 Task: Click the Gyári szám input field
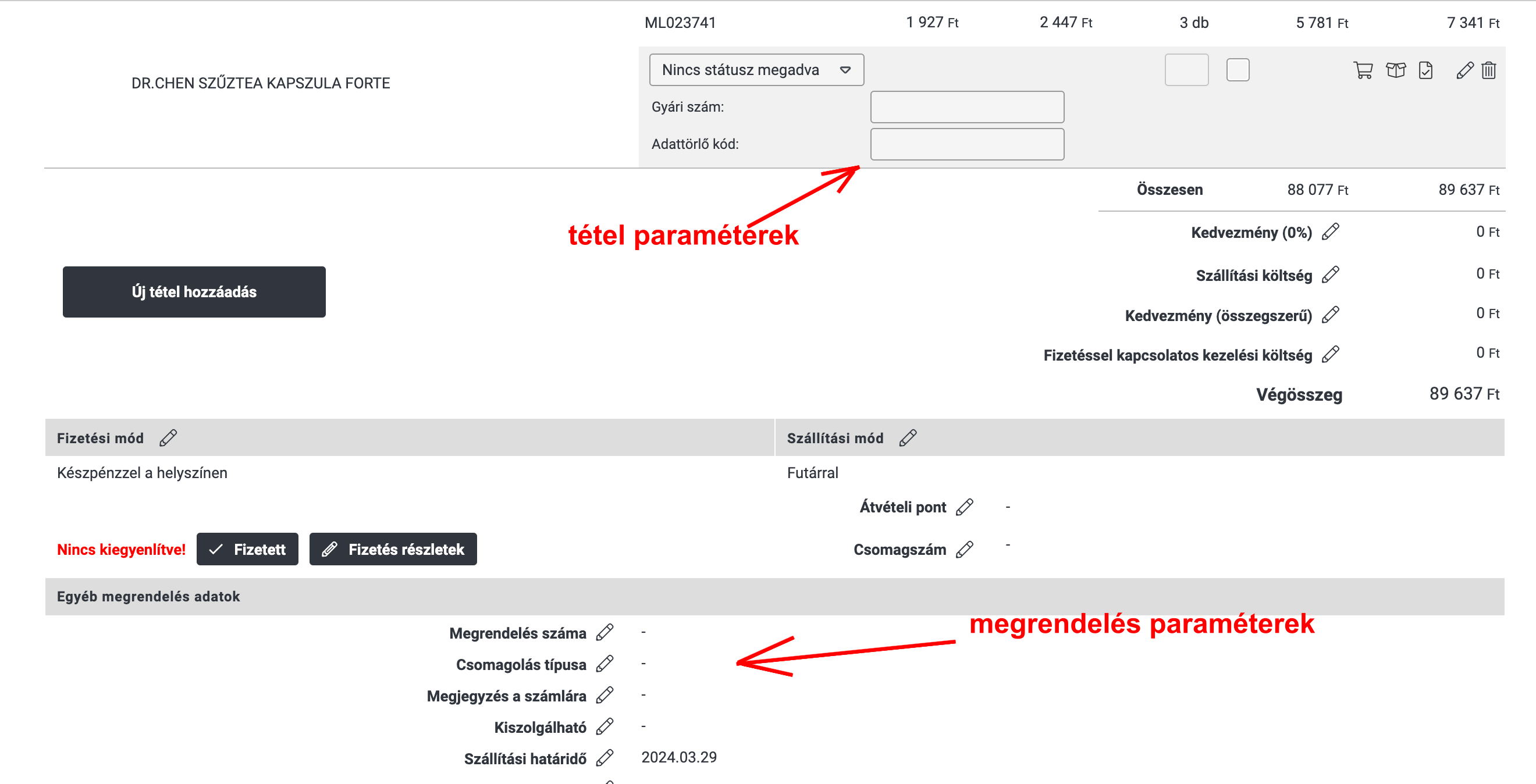(967, 106)
